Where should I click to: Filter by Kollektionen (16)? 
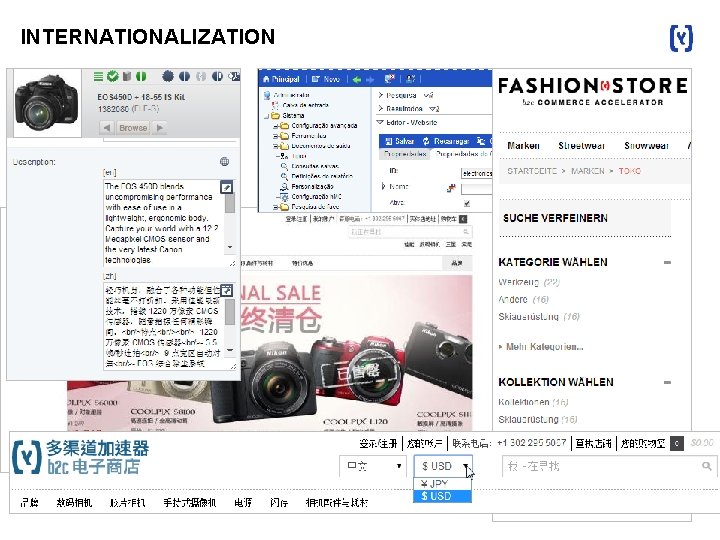[x=533, y=402]
